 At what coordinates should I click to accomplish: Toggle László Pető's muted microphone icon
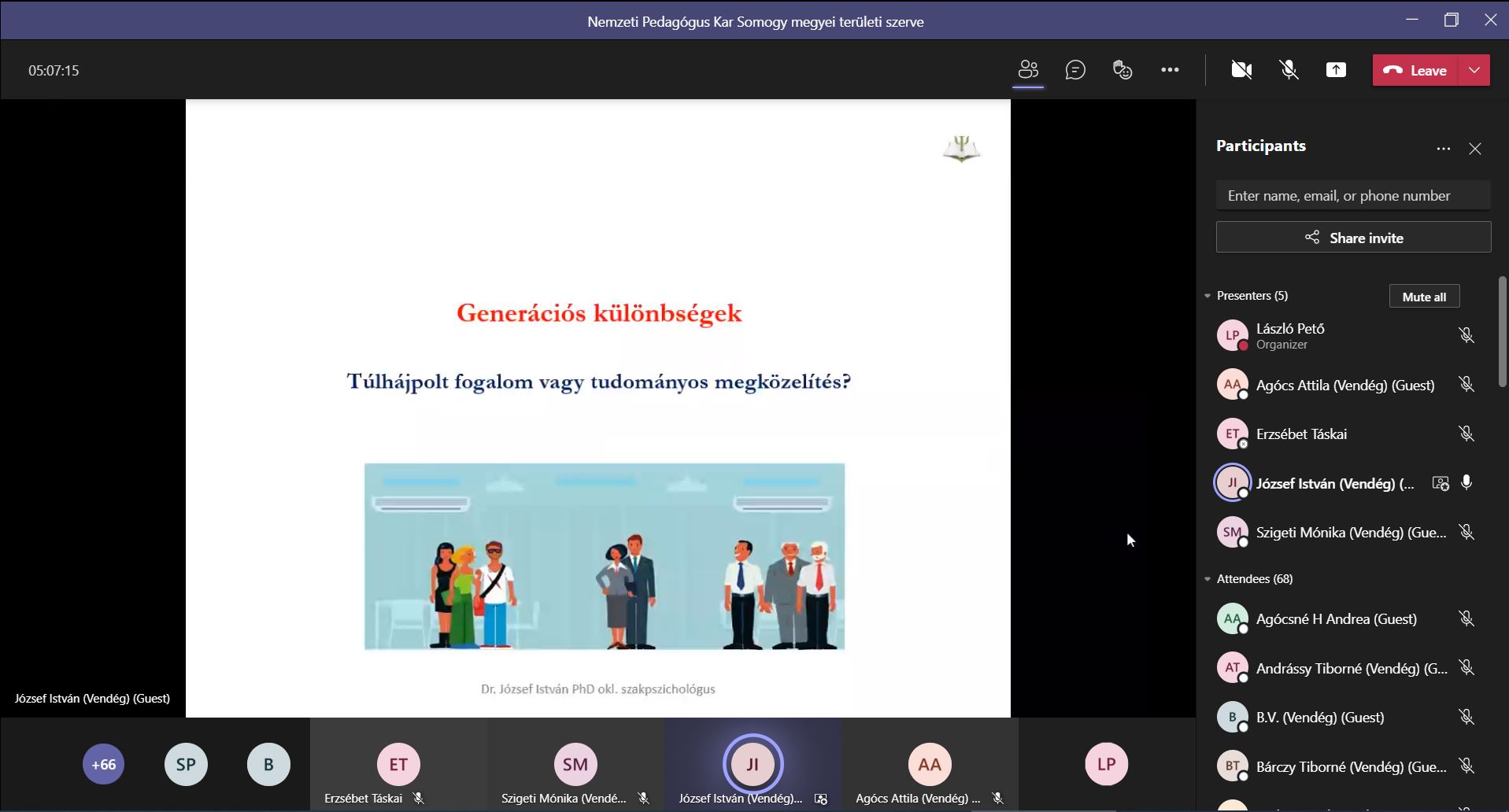(x=1466, y=335)
